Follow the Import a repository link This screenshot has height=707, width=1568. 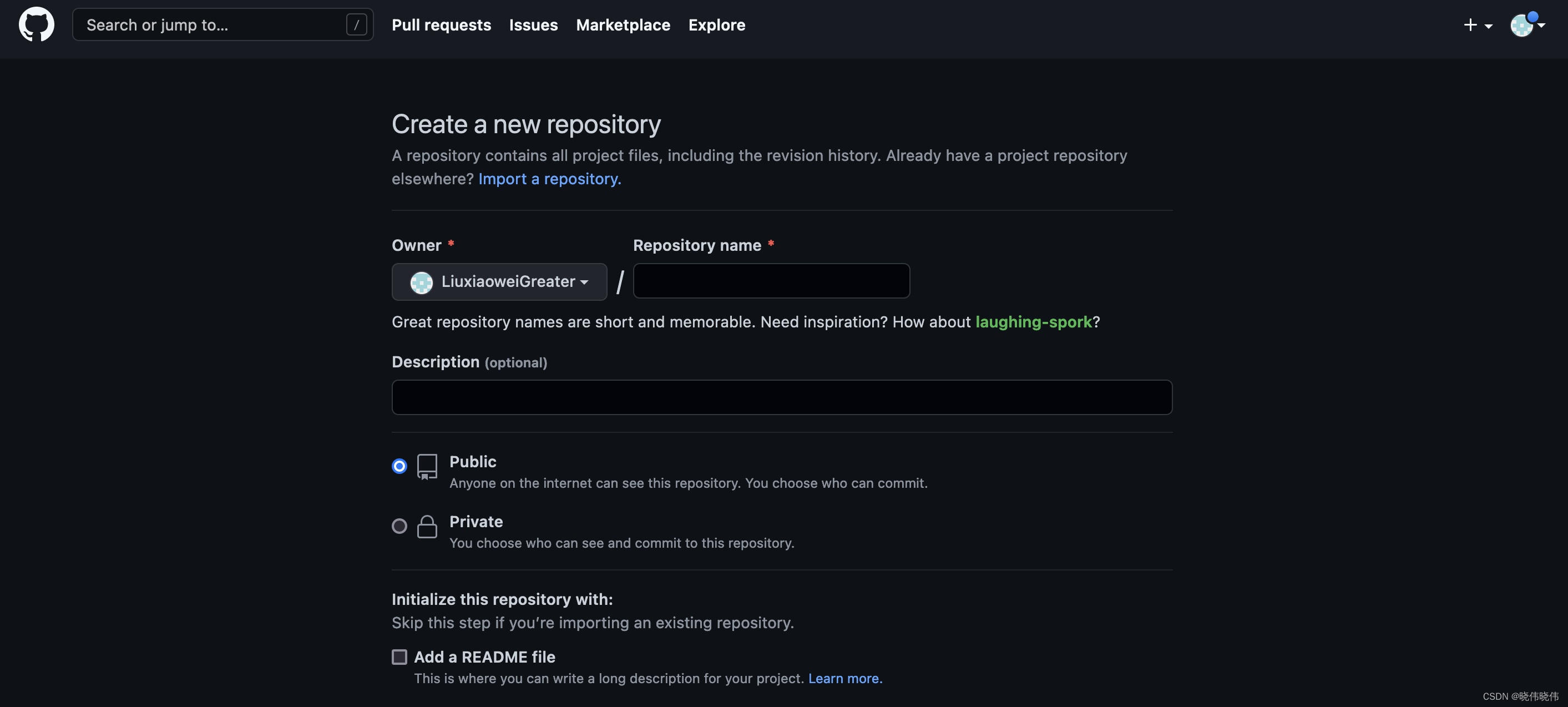coord(549,179)
